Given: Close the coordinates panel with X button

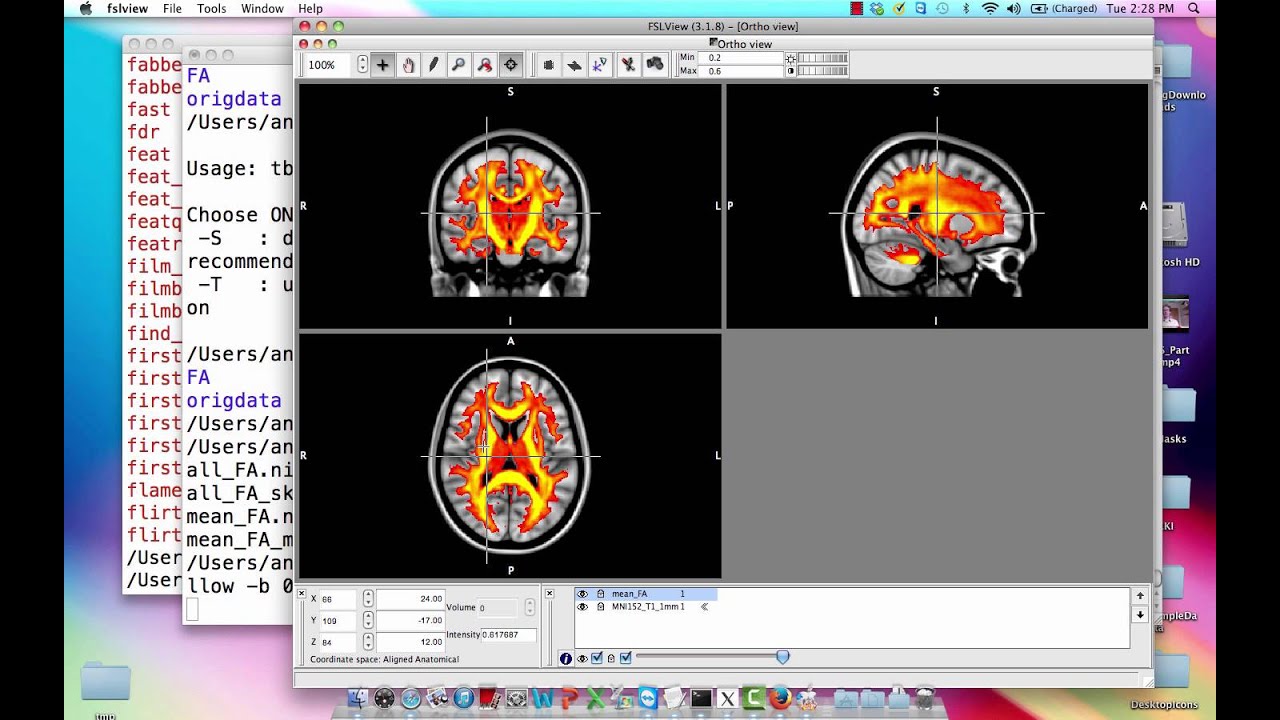Looking at the screenshot, I should tap(302, 594).
